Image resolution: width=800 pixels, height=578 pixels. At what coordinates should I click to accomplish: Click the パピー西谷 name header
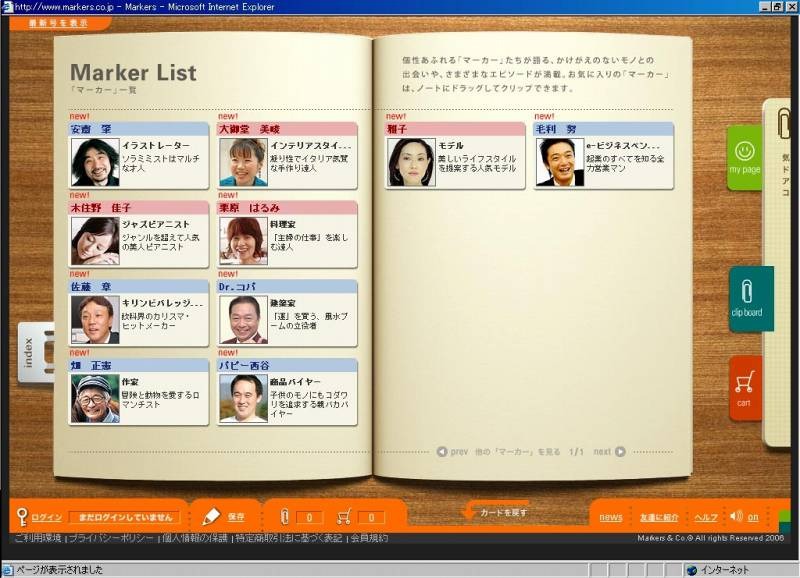(x=287, y=365)
